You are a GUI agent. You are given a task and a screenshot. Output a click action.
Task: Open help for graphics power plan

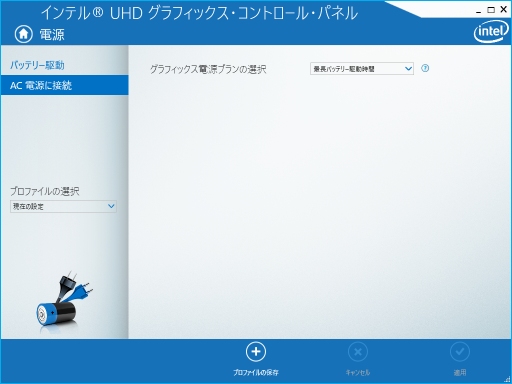pos(425,68)
